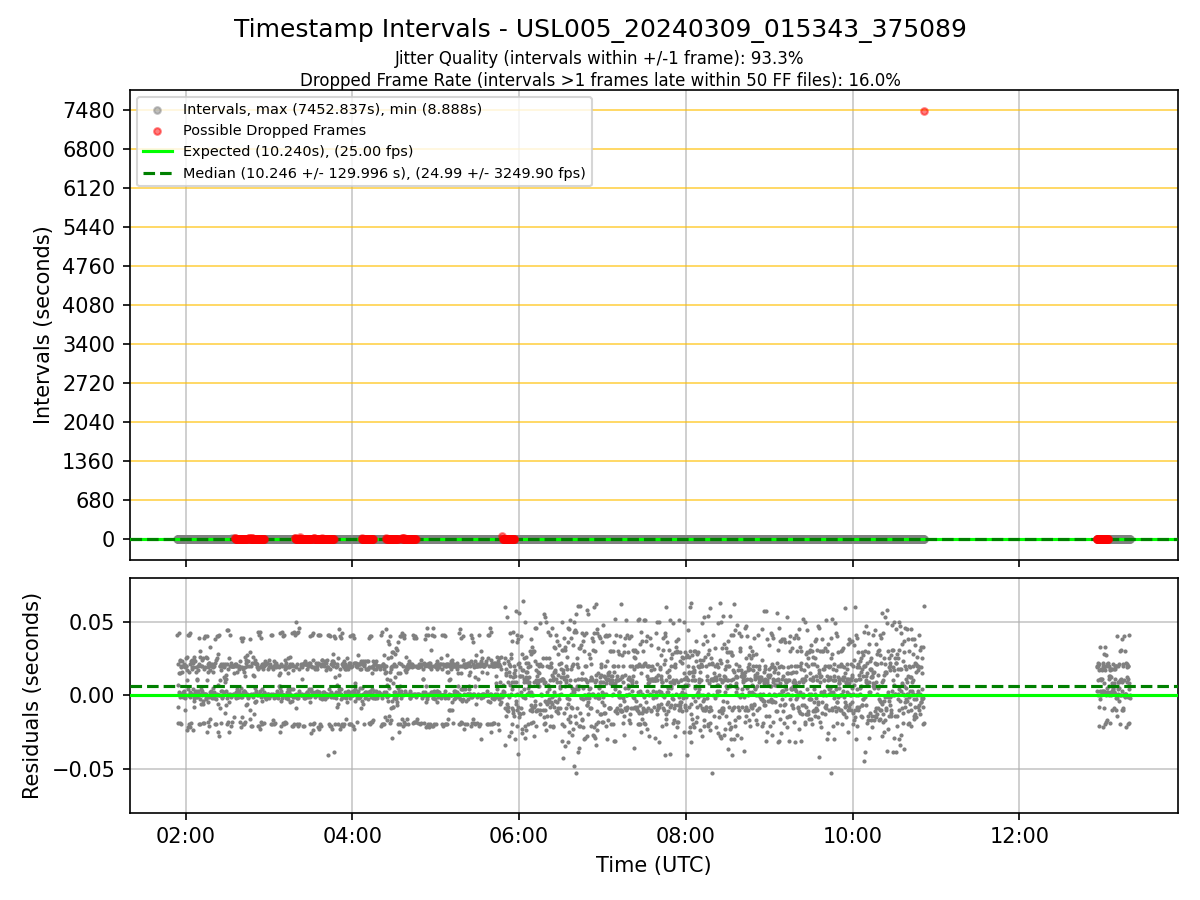Click x-axis tick label '04:00'
The image size is (1200, 900).
[352, 835]
